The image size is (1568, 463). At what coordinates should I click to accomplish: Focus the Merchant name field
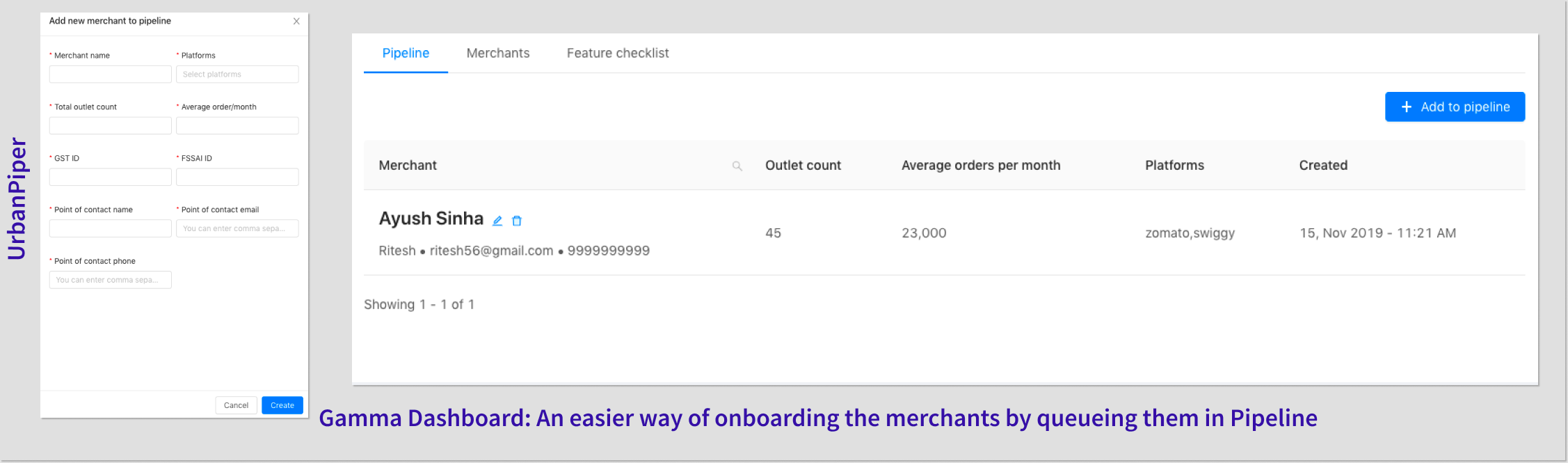(110, 74)
